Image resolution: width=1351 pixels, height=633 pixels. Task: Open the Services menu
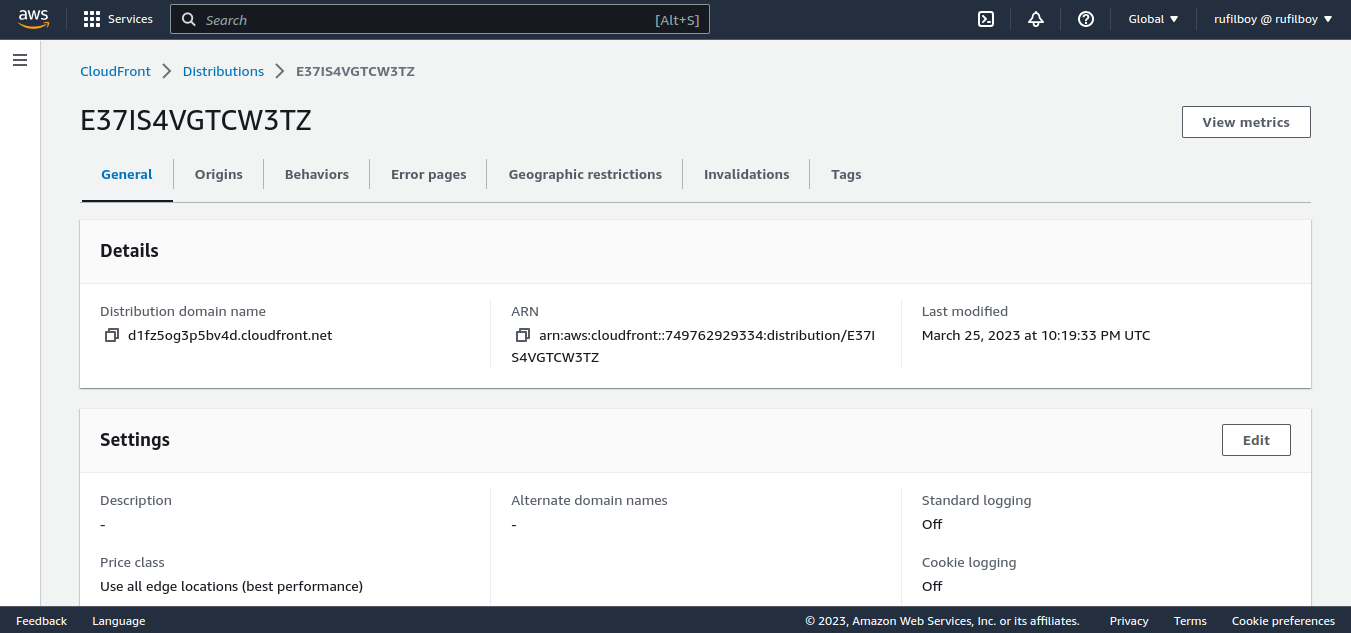117,18
